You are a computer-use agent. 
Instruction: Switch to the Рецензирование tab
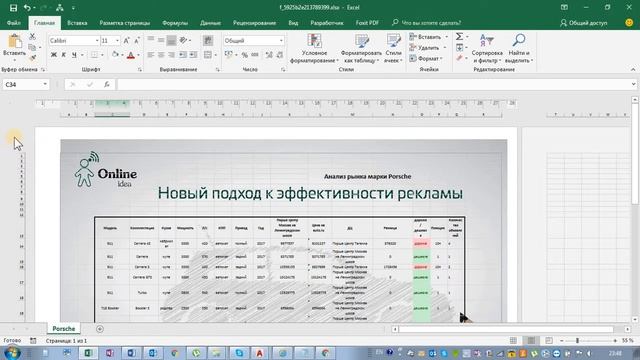click(x=254, y=23)
